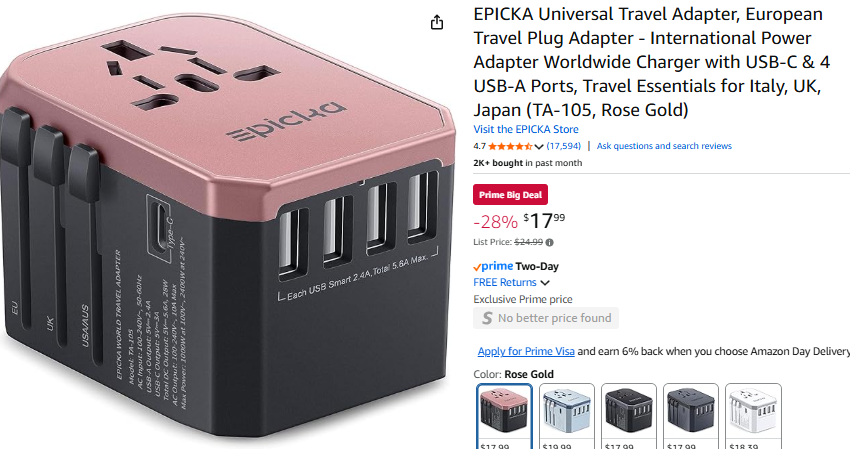Choose the white adapter color option

point(754,415)
